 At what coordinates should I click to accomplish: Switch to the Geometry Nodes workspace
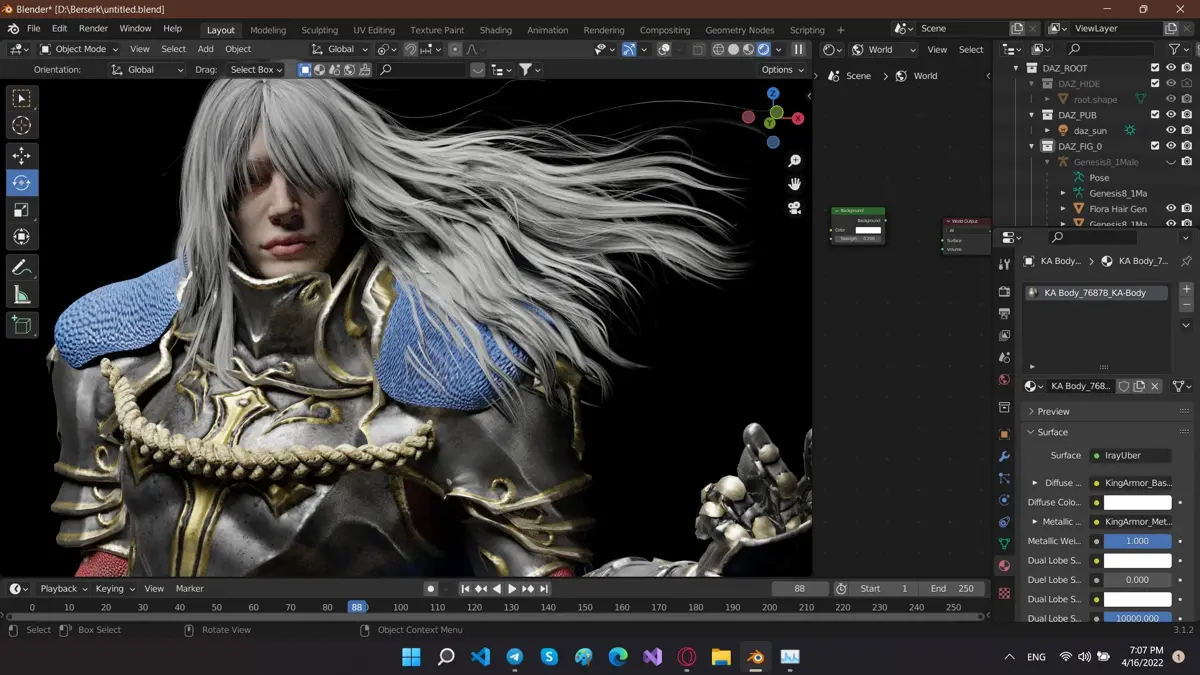pos(739,30)
